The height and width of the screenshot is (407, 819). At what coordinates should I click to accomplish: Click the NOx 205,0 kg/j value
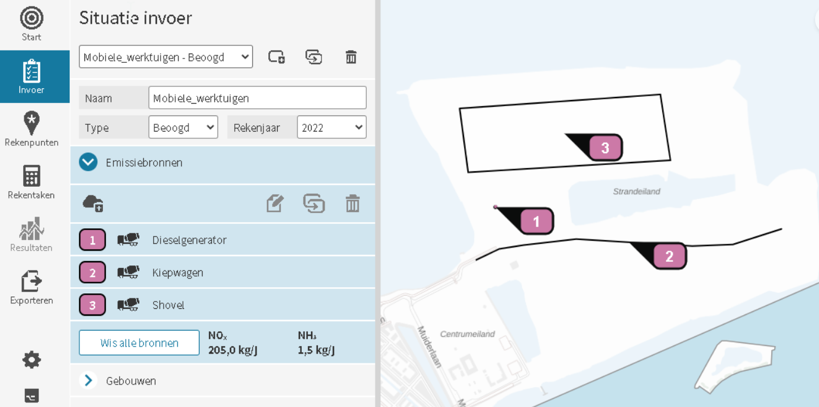(x=232, y=350)
